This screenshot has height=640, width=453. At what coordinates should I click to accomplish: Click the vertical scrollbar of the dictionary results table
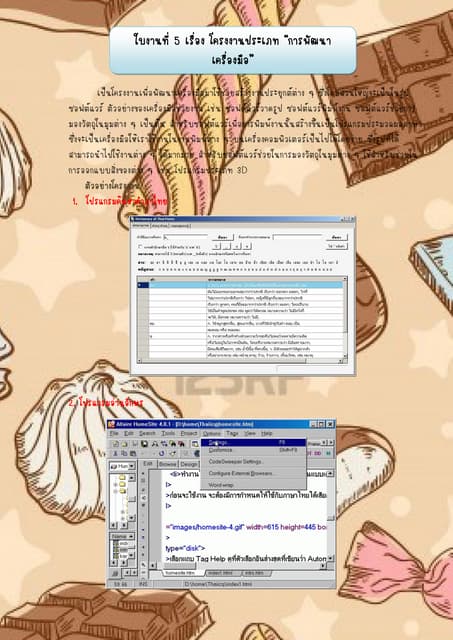point(345,318)
